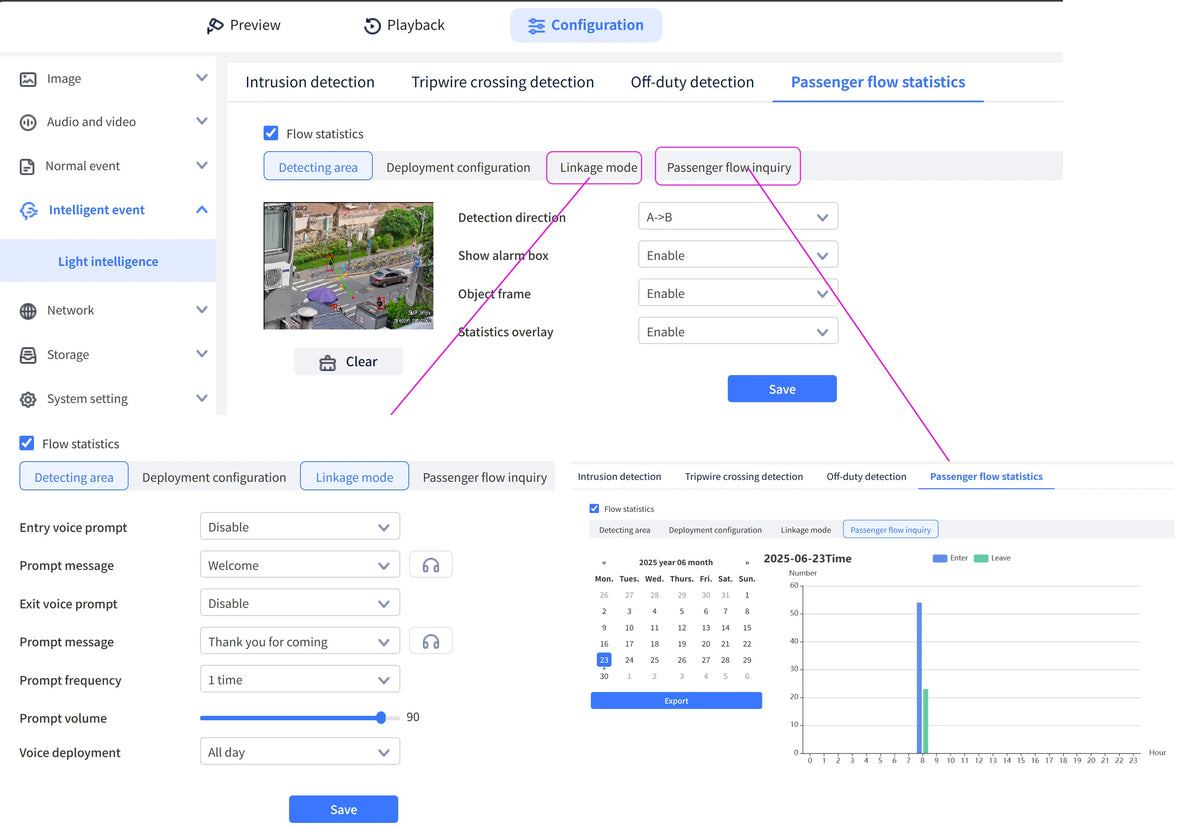Open the Welcome prompt message dropdown
1200x829 pixels.
click(x=300, y=565)
